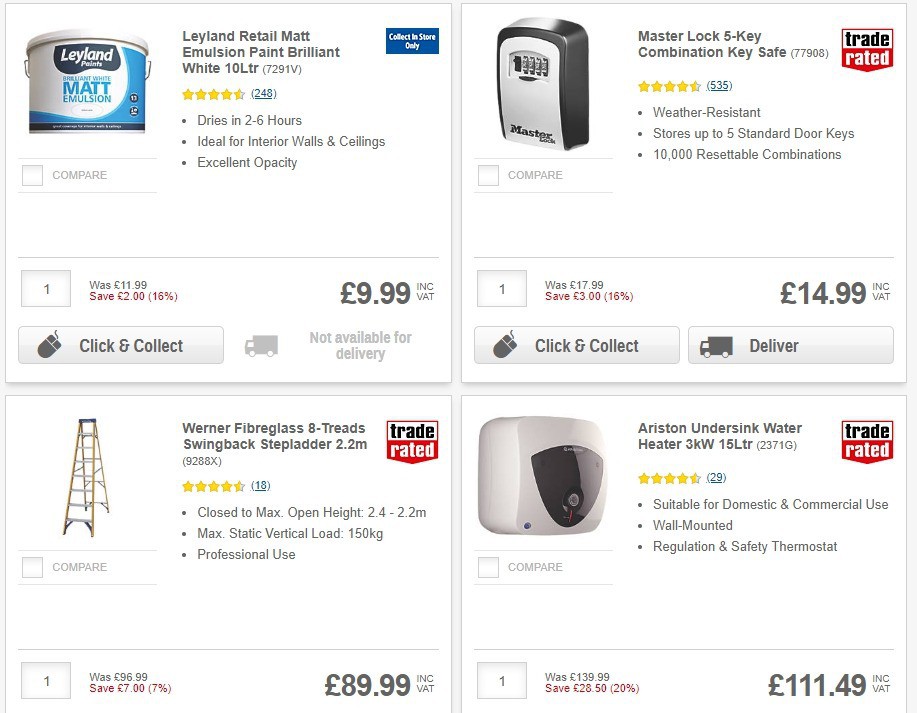Screen dimensions: 917x713
Task: Click the mouse icon on Master Lock Click & Collect button
Action: [x=504, y=344]
